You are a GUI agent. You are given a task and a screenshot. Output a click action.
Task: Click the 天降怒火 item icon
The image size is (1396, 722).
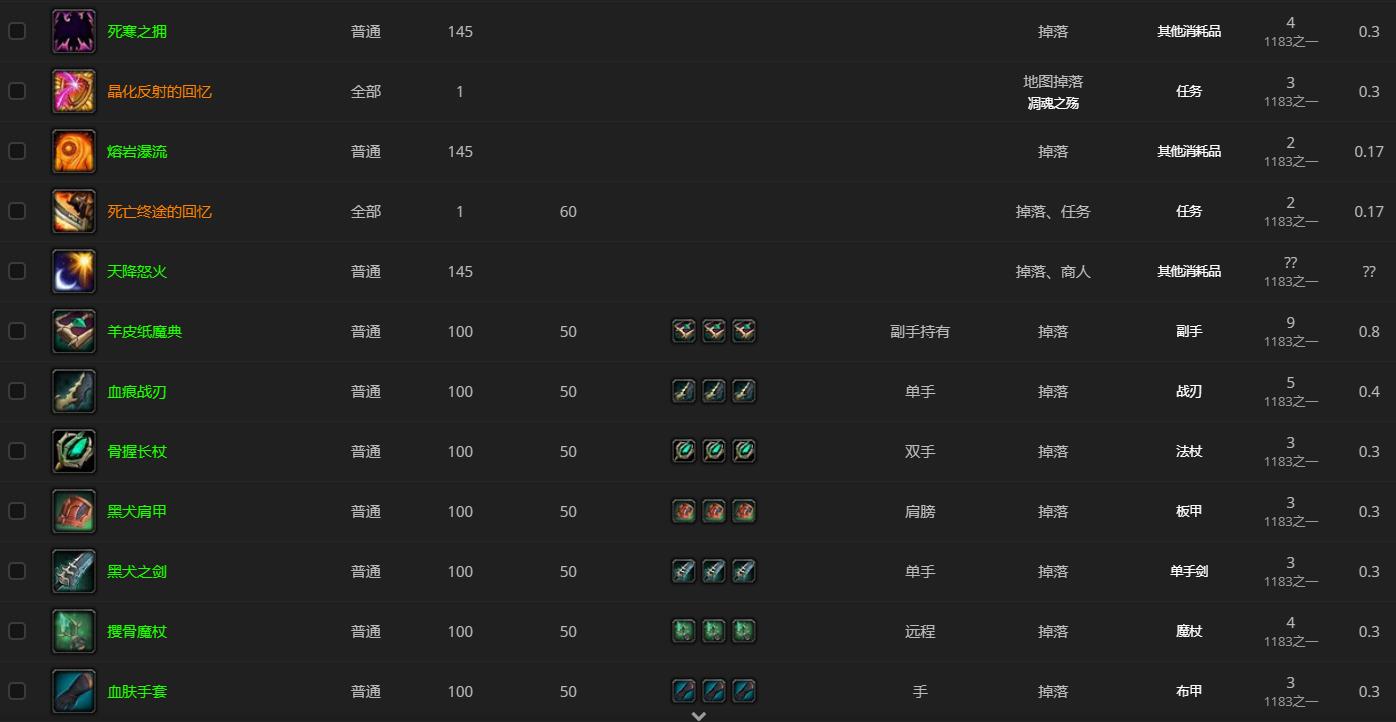coord(73,271)
